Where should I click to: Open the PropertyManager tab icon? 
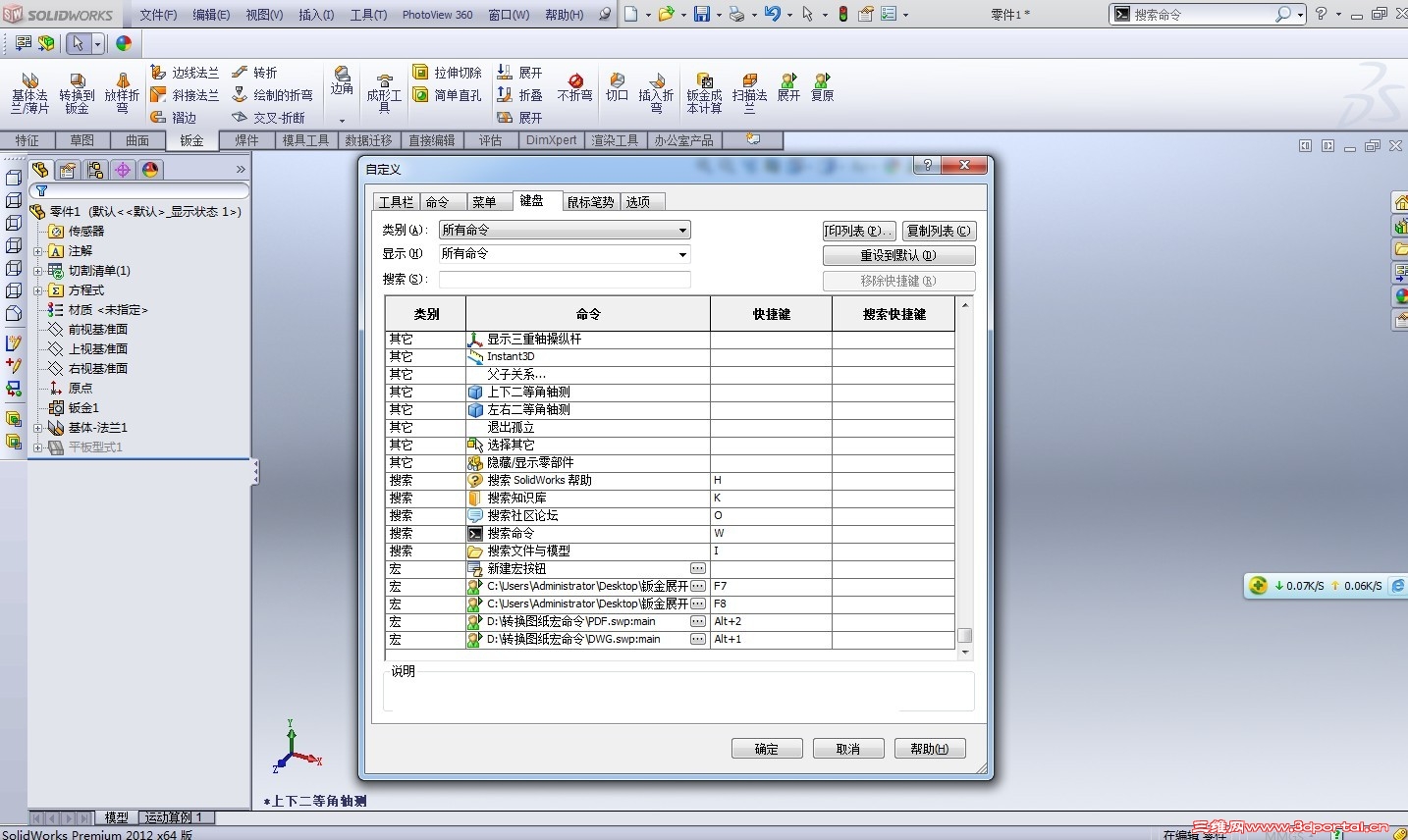click(68, 170)
